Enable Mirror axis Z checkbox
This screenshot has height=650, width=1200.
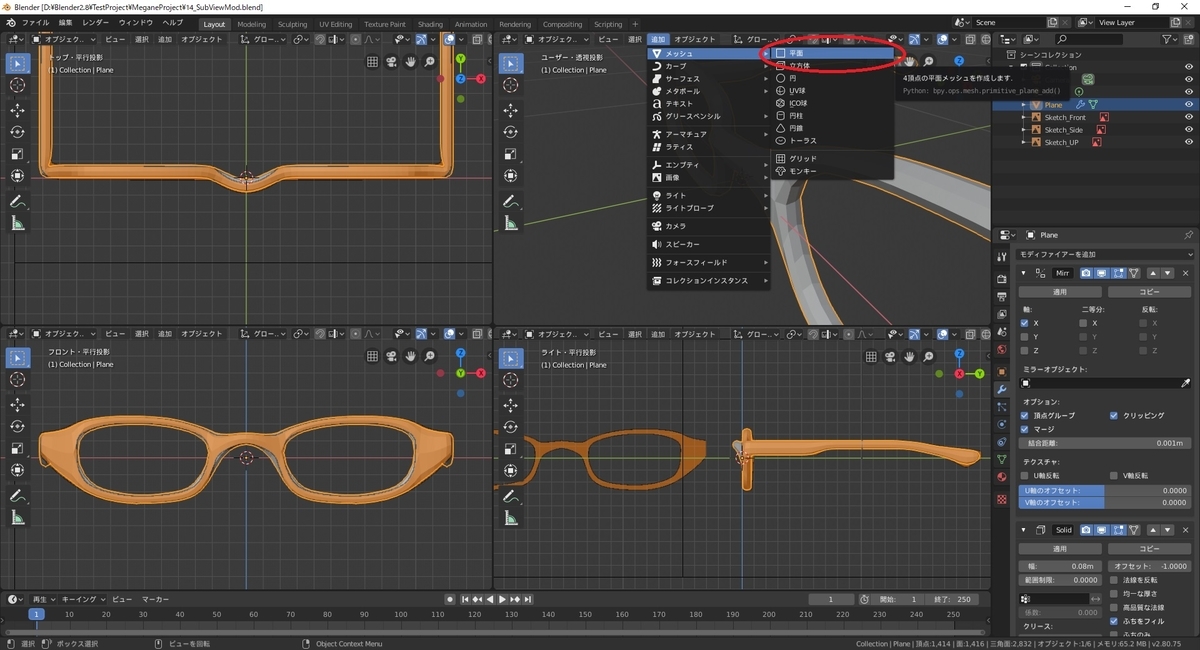click(1024, 351)
